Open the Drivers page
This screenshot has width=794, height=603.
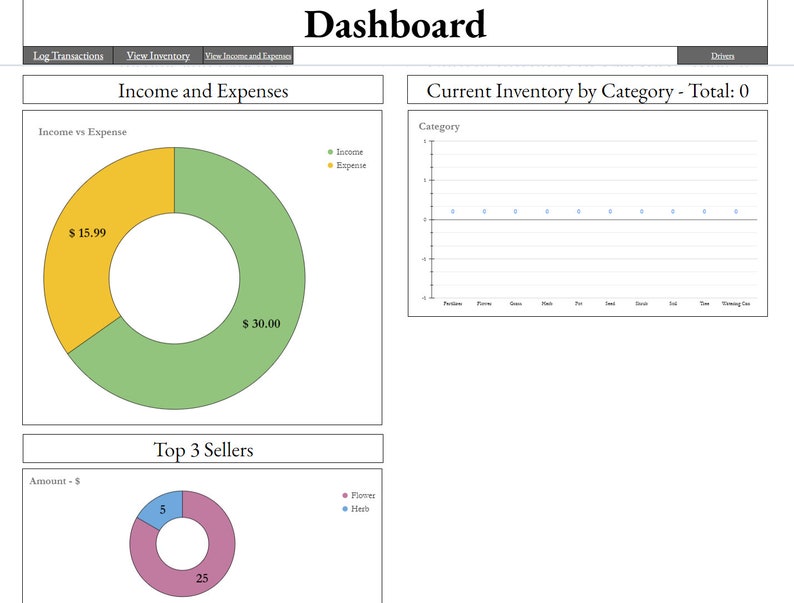[x=722, y=56]
